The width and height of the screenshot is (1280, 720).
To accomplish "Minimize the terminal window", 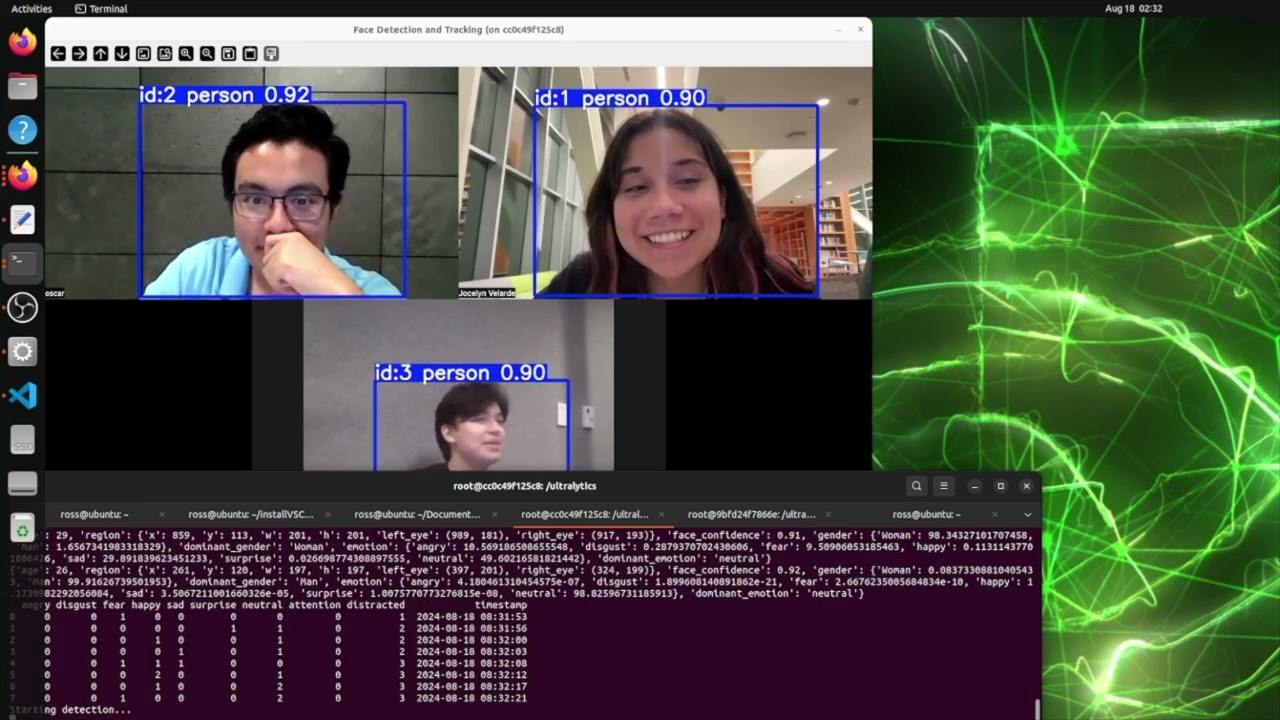I will [x=975, y=486].
